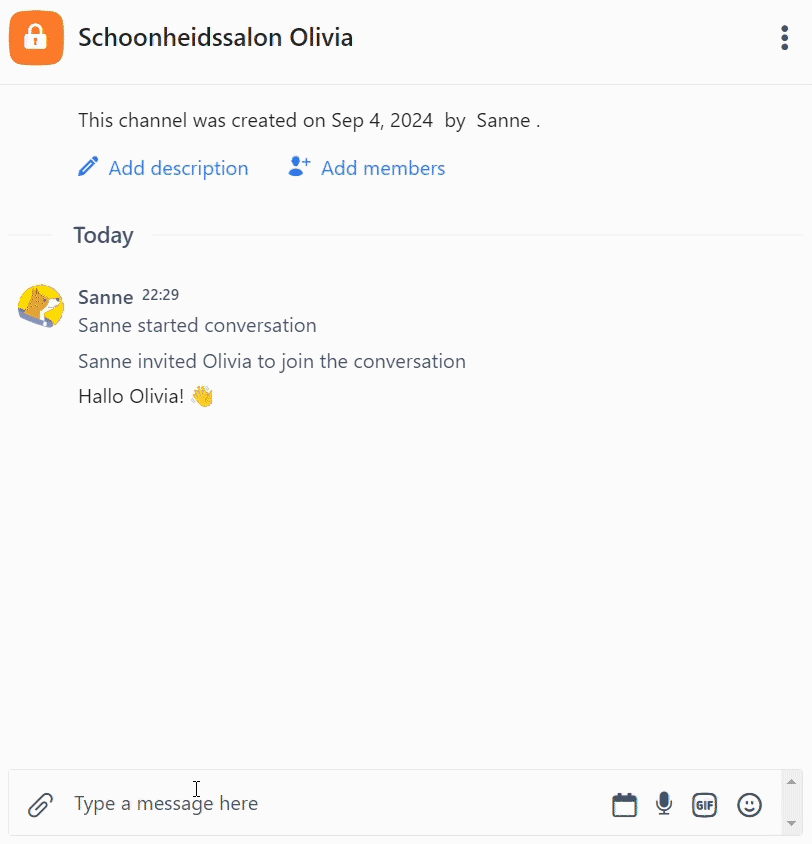Open the three-dot channel options menu

[785, 38]
